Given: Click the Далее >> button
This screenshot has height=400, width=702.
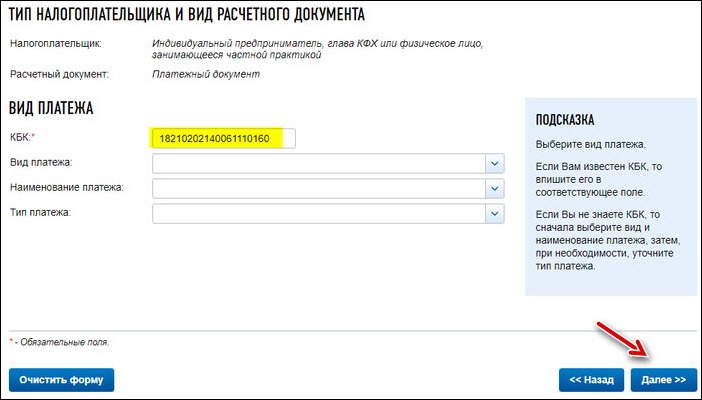Looking at the screenshot, I should 663,380.
